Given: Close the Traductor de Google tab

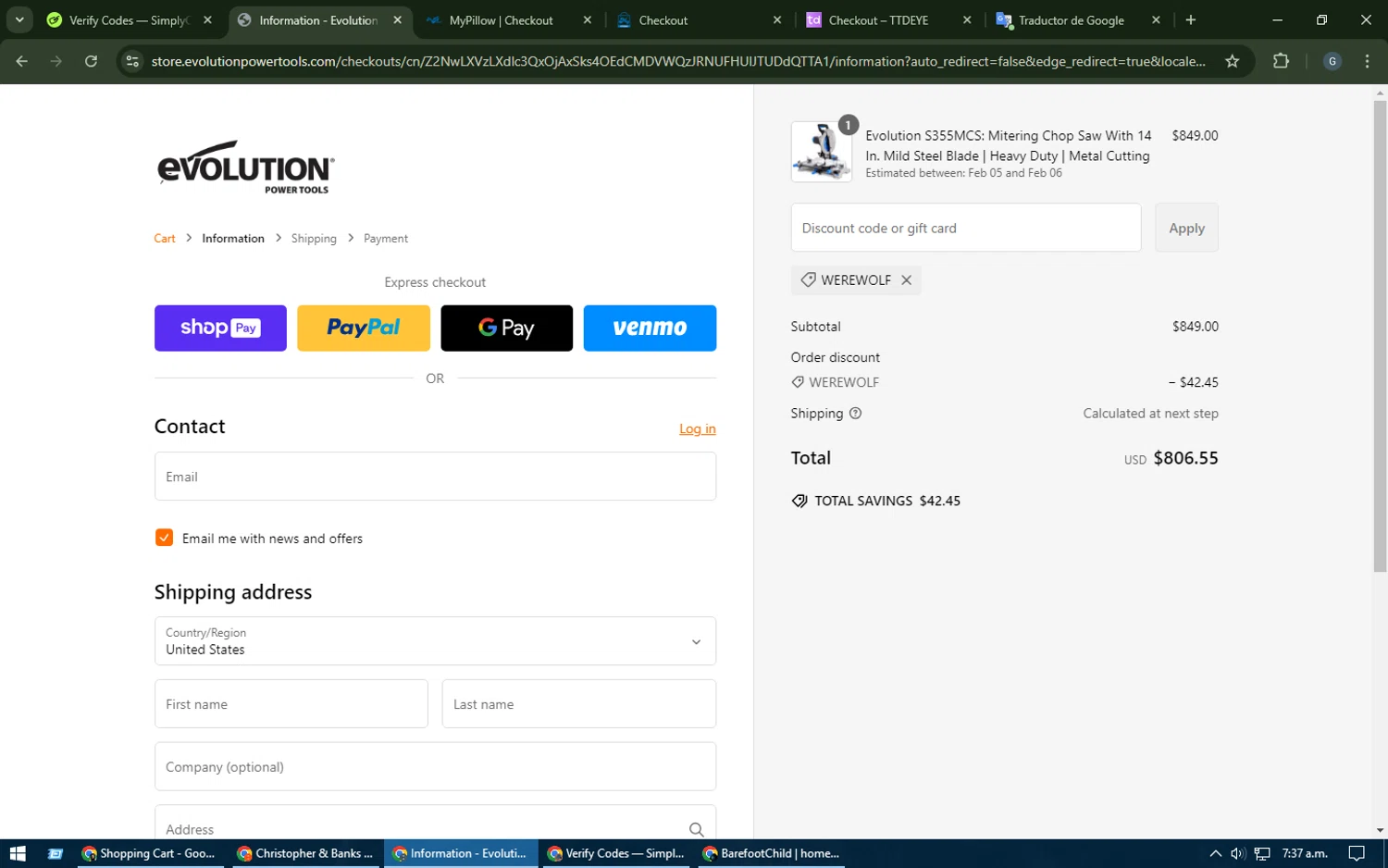Looking at the screenshot, I should click(1156, 19).
